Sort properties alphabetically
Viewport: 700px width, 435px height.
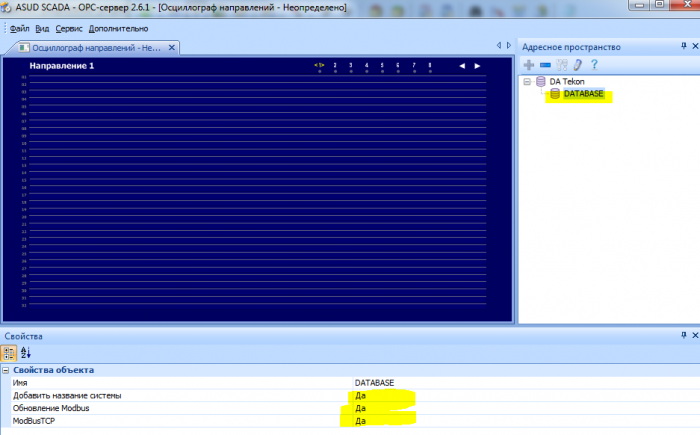coord(25,353)
